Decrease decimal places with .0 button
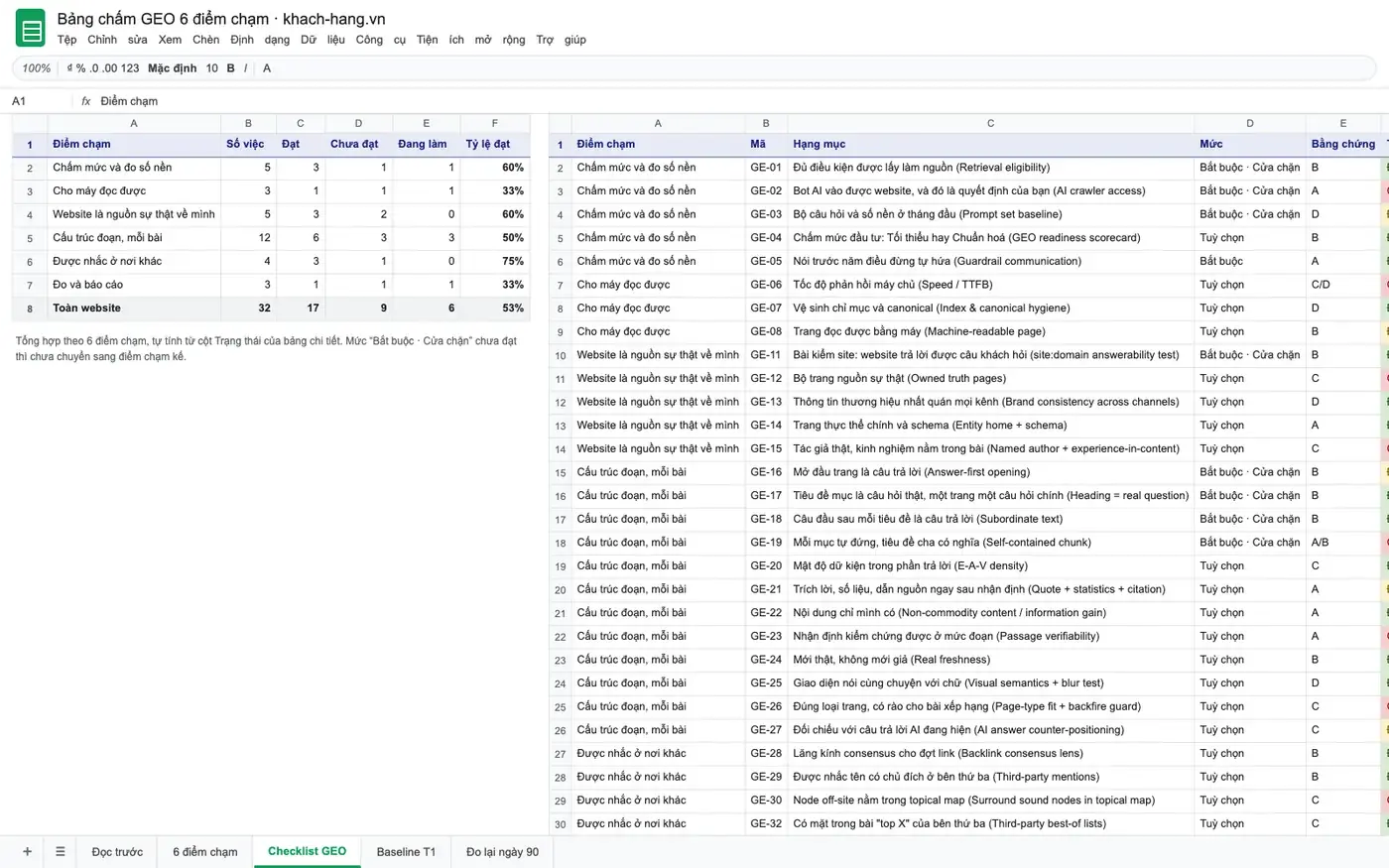 pos(94,68)
